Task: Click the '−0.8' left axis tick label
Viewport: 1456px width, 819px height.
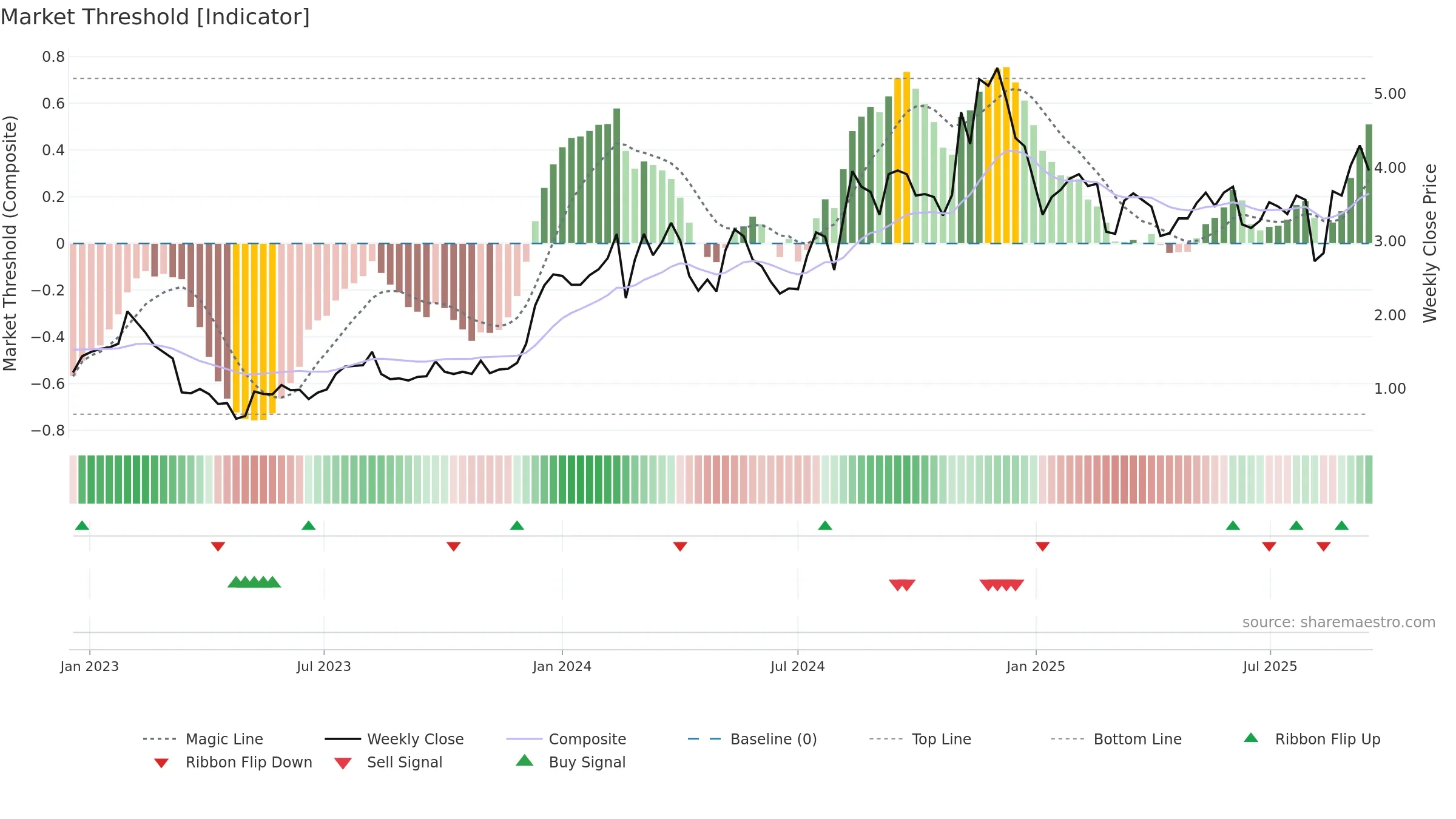Action: (48, 431)
